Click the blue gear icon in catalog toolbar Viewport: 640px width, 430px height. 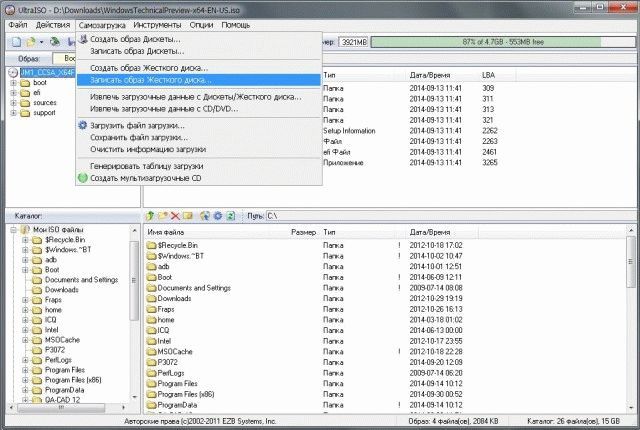(x=218, y=216)
